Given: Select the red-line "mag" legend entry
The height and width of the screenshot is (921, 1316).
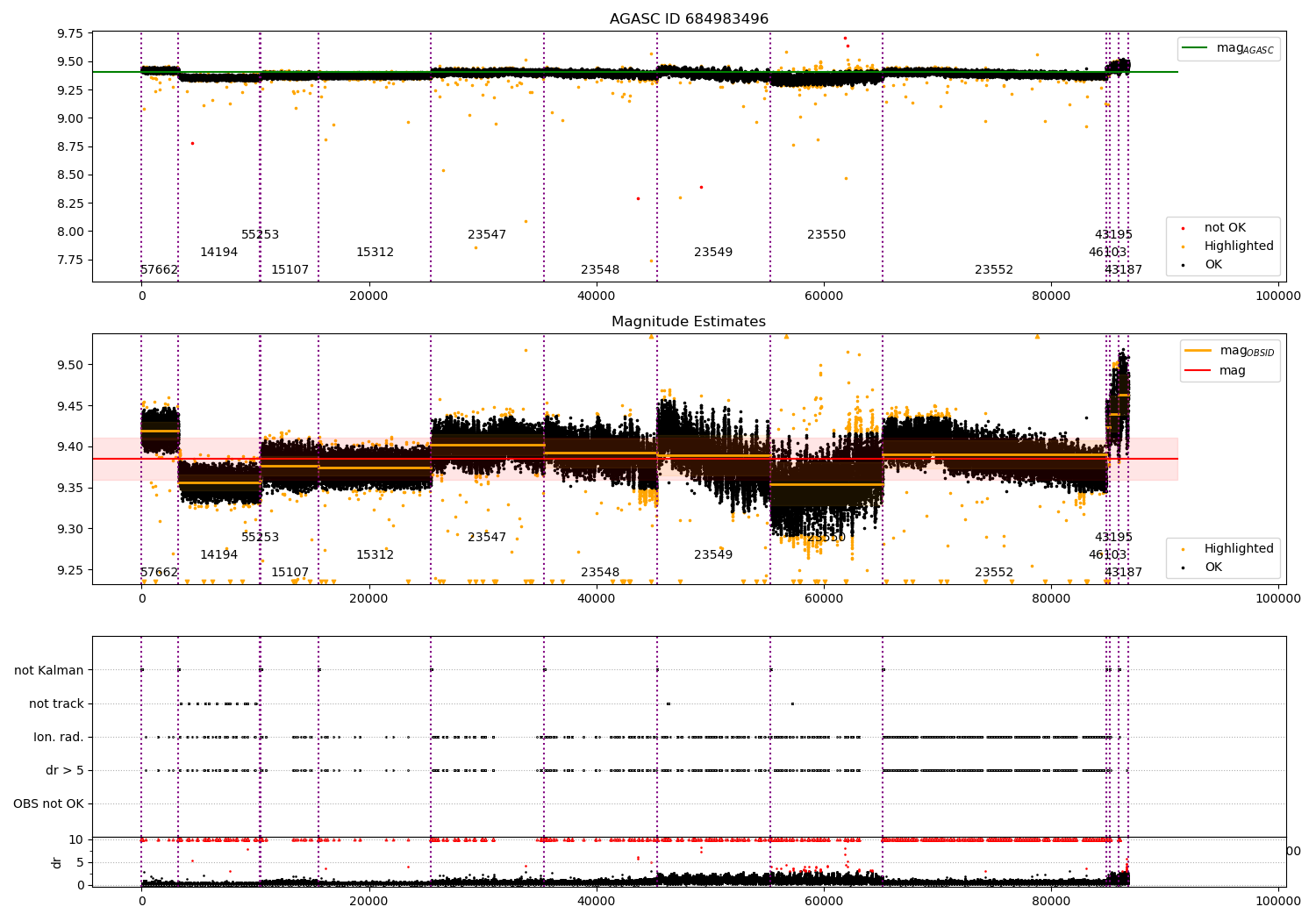Looking at the screenshot, I should coord(1216,371).
